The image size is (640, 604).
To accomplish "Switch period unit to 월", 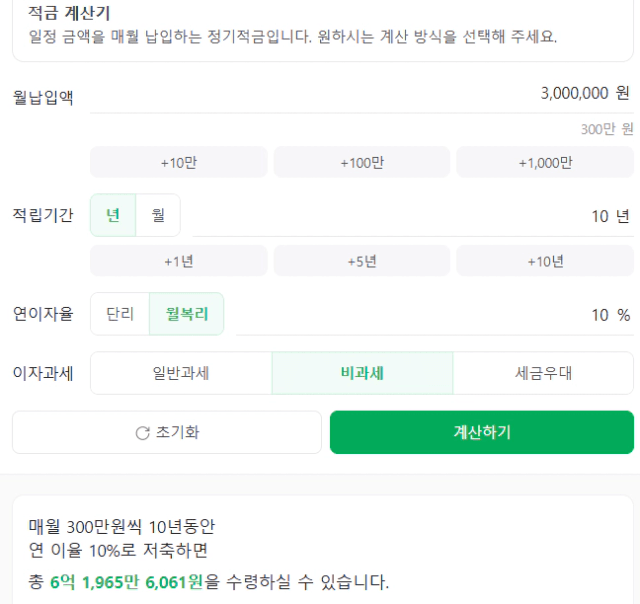I will [x=158, y=215].
